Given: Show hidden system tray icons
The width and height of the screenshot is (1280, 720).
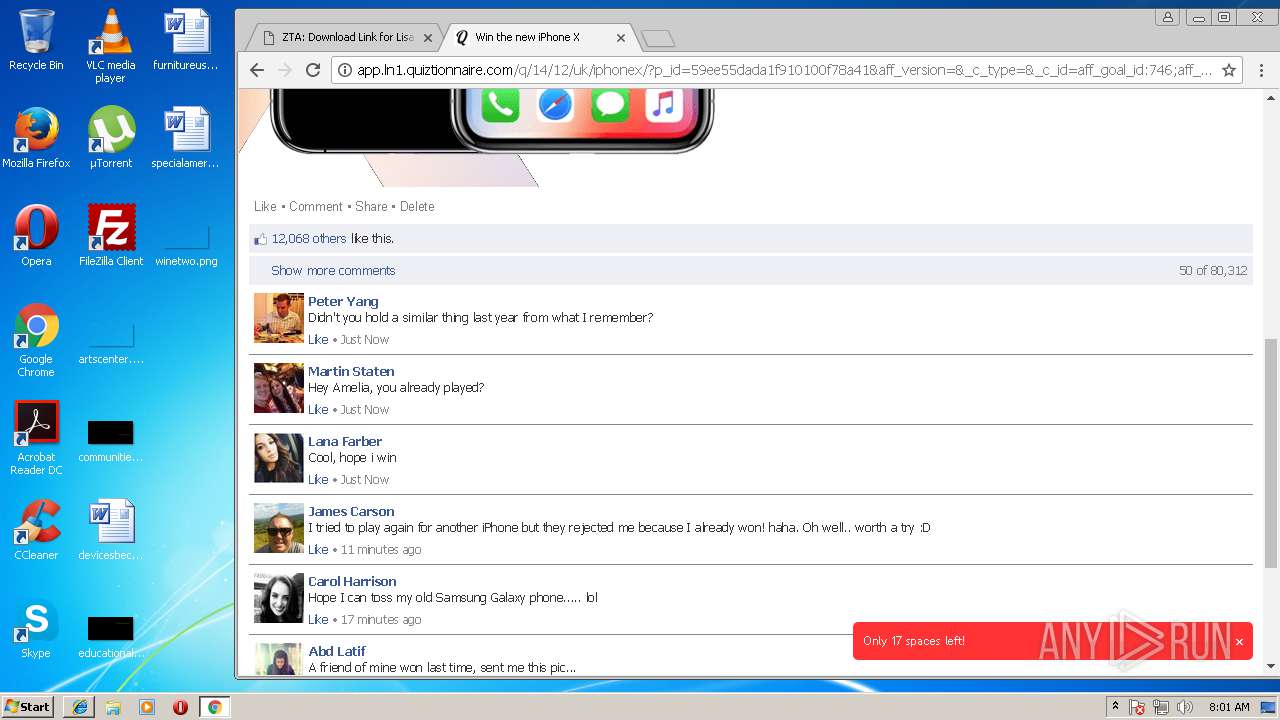Looking at the screenshot, I should point(1115,707).
